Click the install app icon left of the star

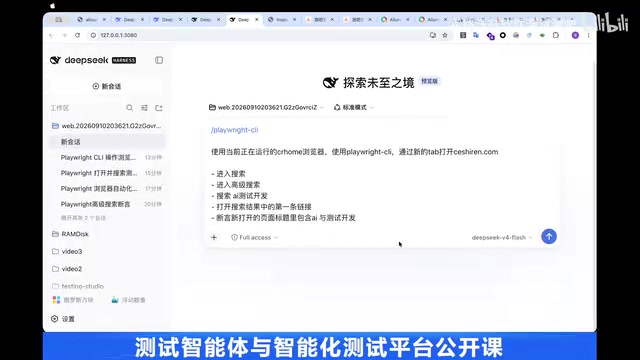tap(433, 36)
